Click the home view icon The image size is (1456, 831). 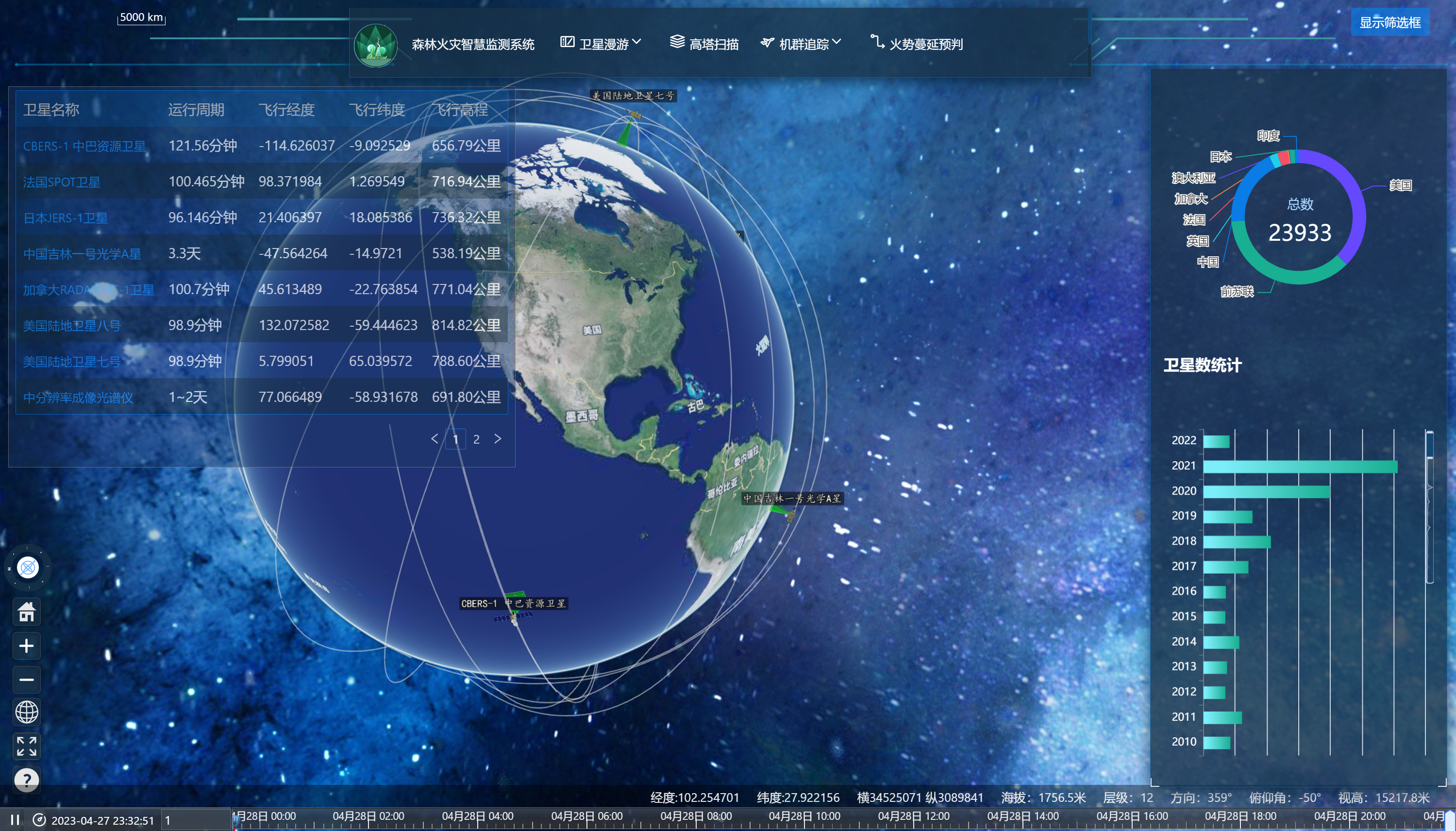tap(27, 612)
